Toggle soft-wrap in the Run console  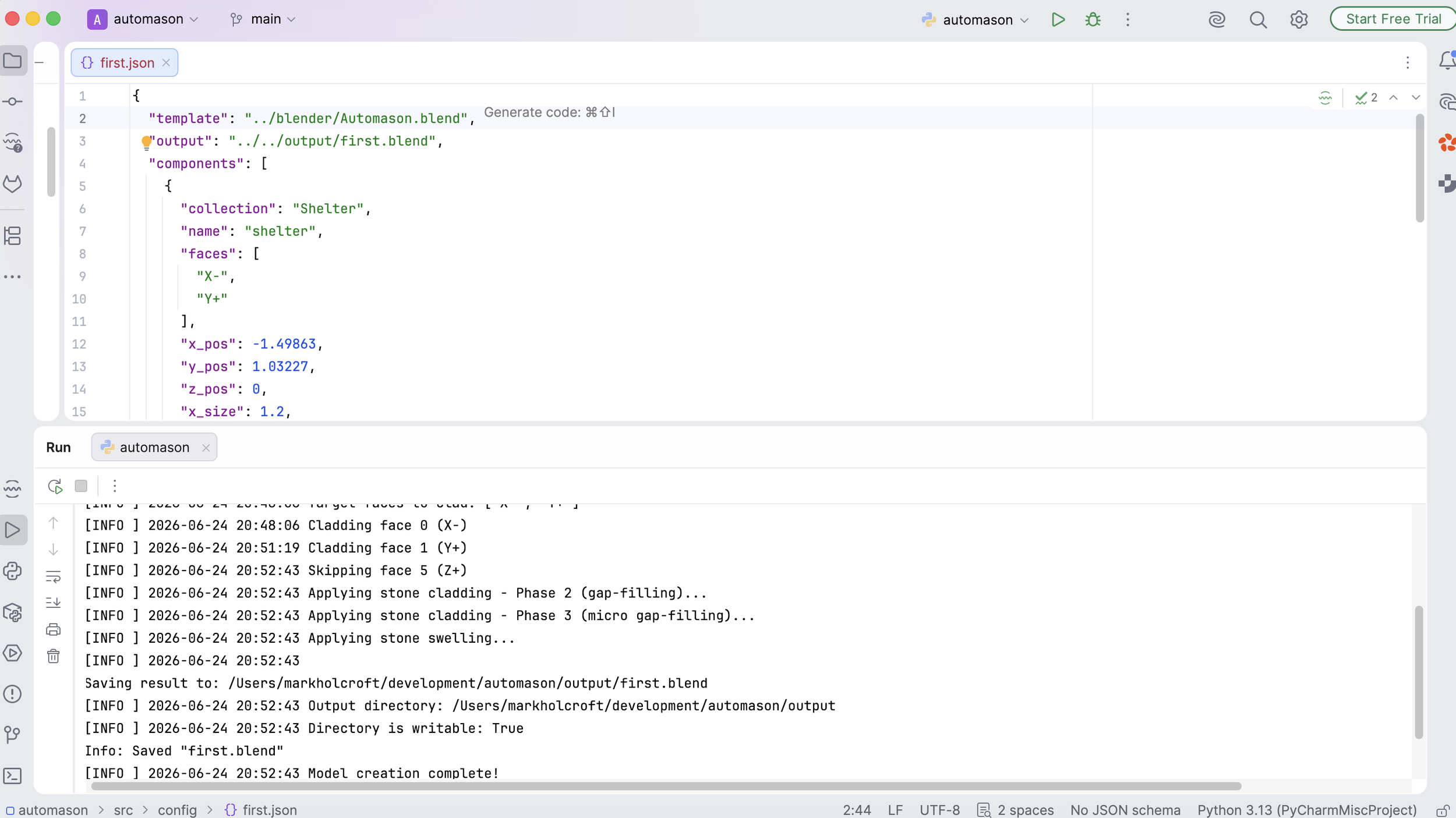click(x=53, y=577)
